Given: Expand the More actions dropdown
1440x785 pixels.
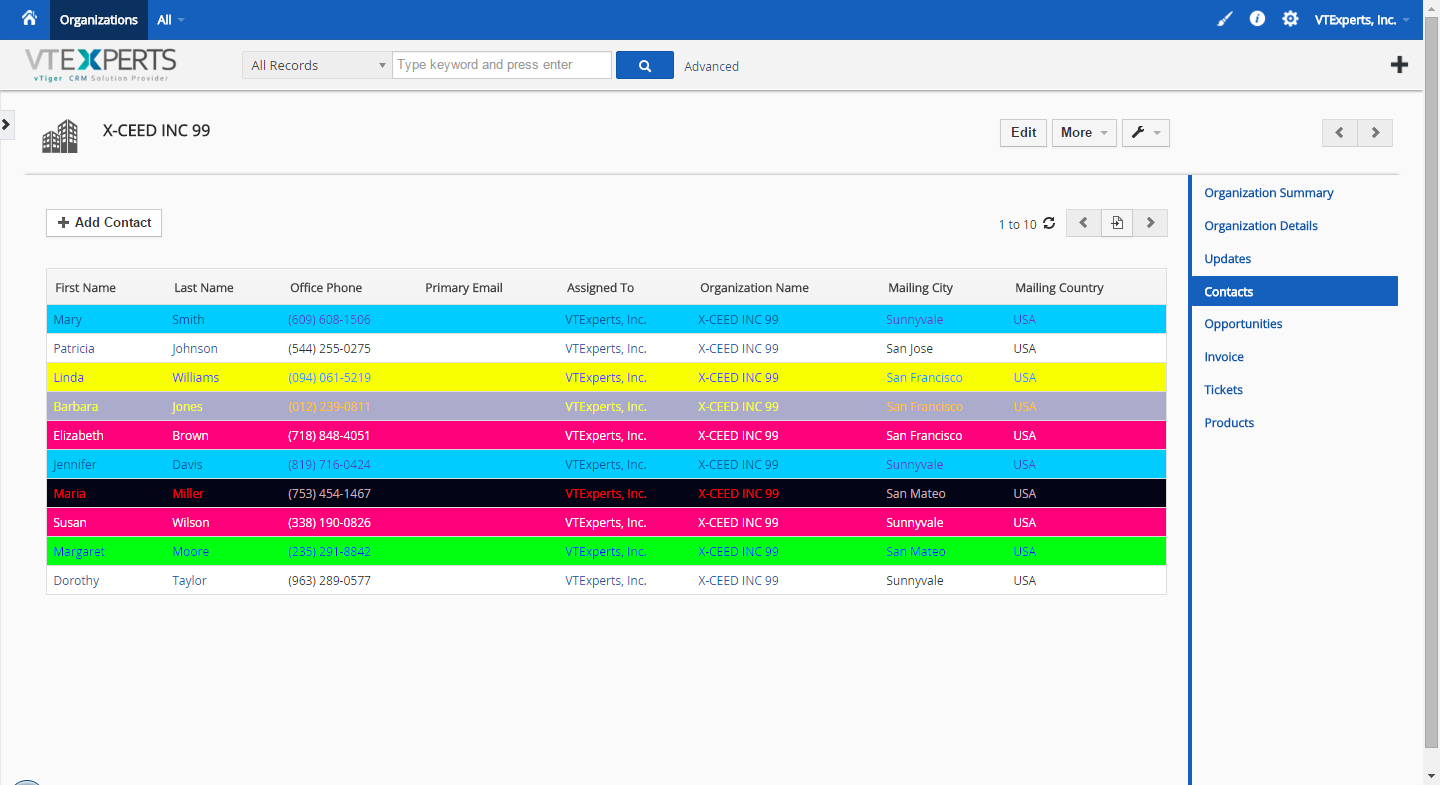Looking at the screenshot, I should pos(1084,133).
